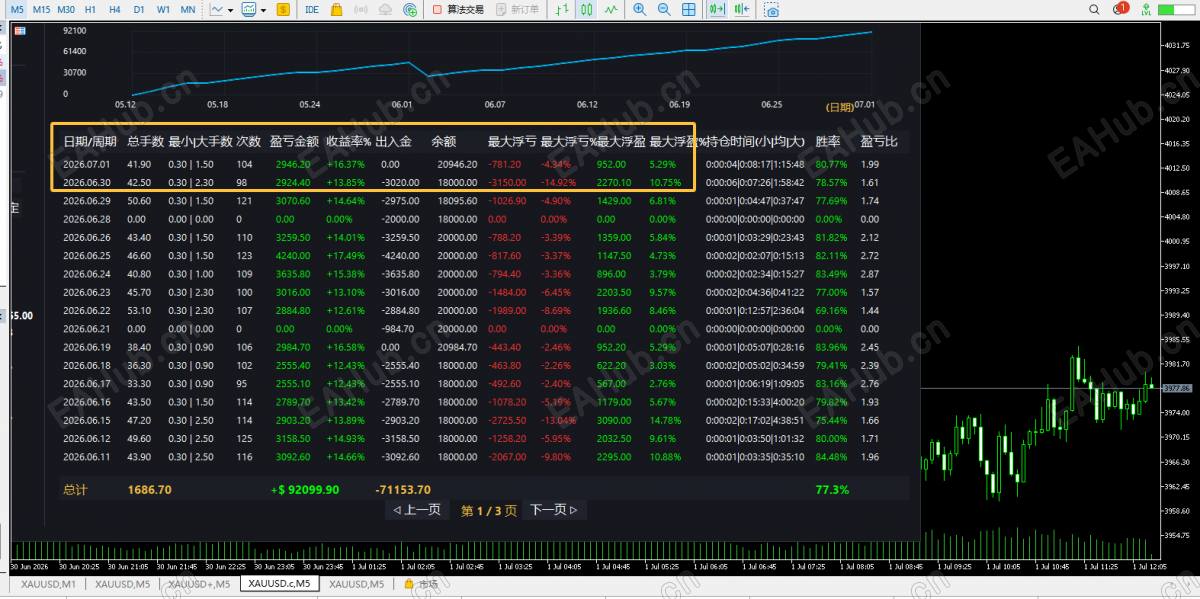Click the gold dollar trading icon
Viewport: 1200px width, 599px height.
(283, 9)
